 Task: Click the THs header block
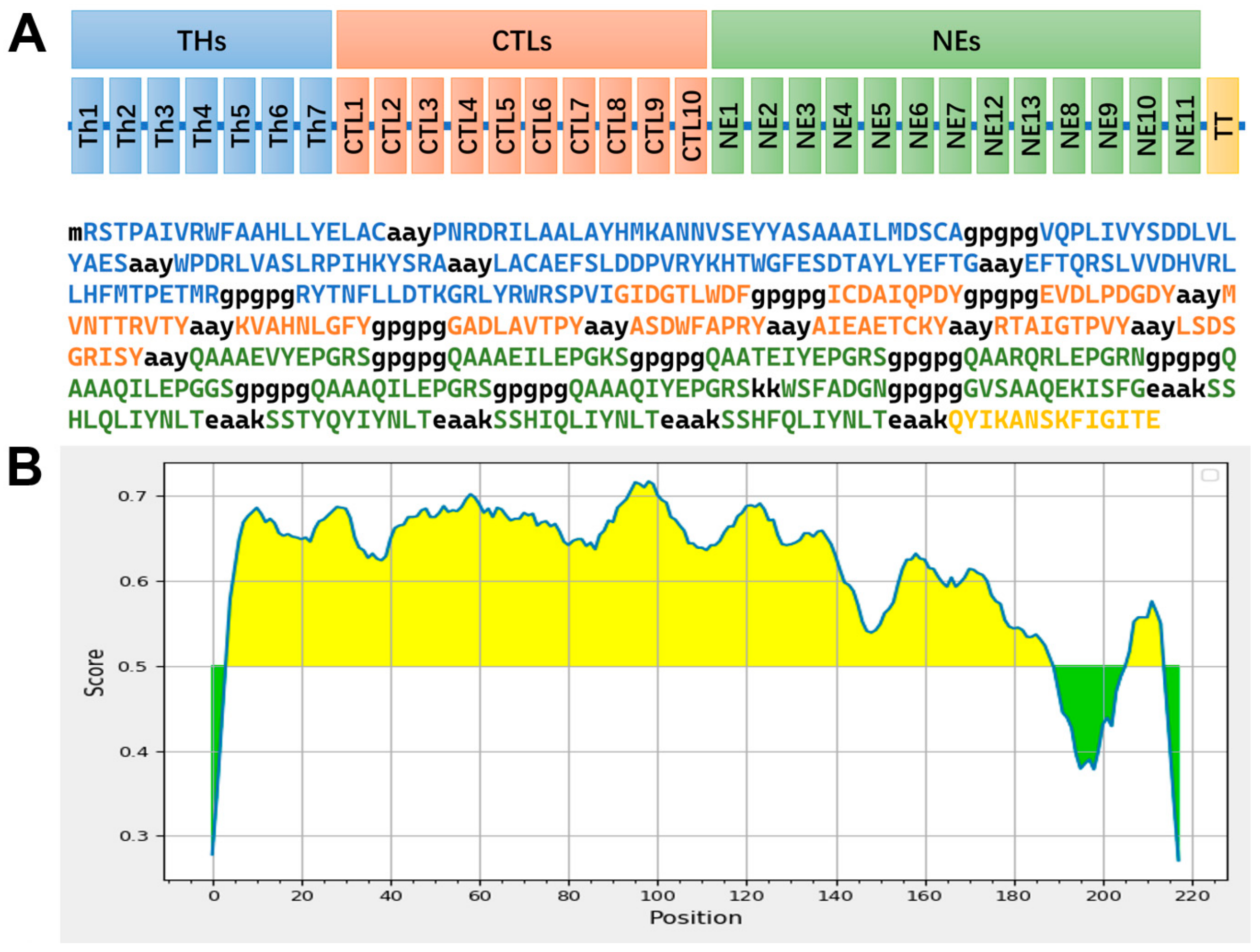coord(201,40)
